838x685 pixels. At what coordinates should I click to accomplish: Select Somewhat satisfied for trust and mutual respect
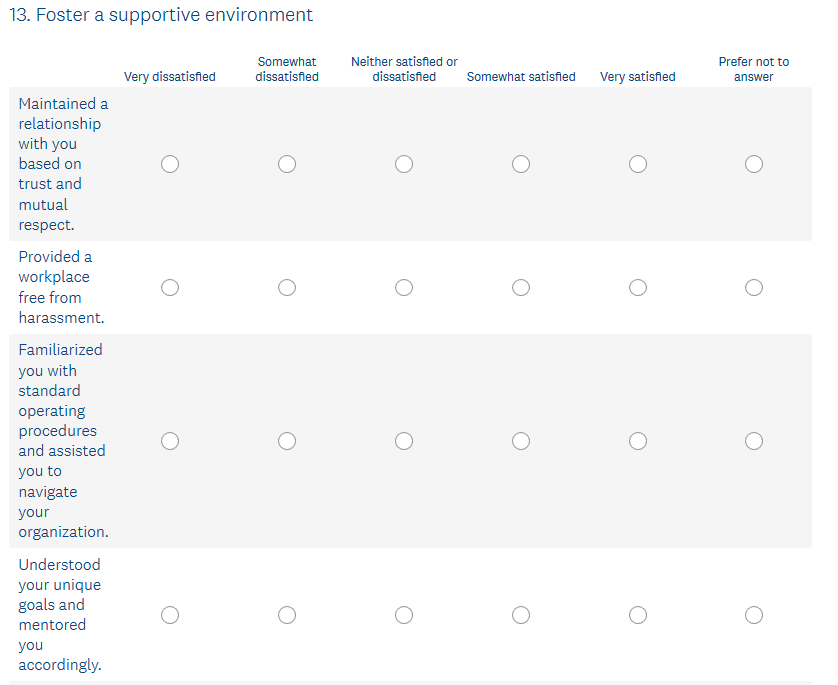521,164
